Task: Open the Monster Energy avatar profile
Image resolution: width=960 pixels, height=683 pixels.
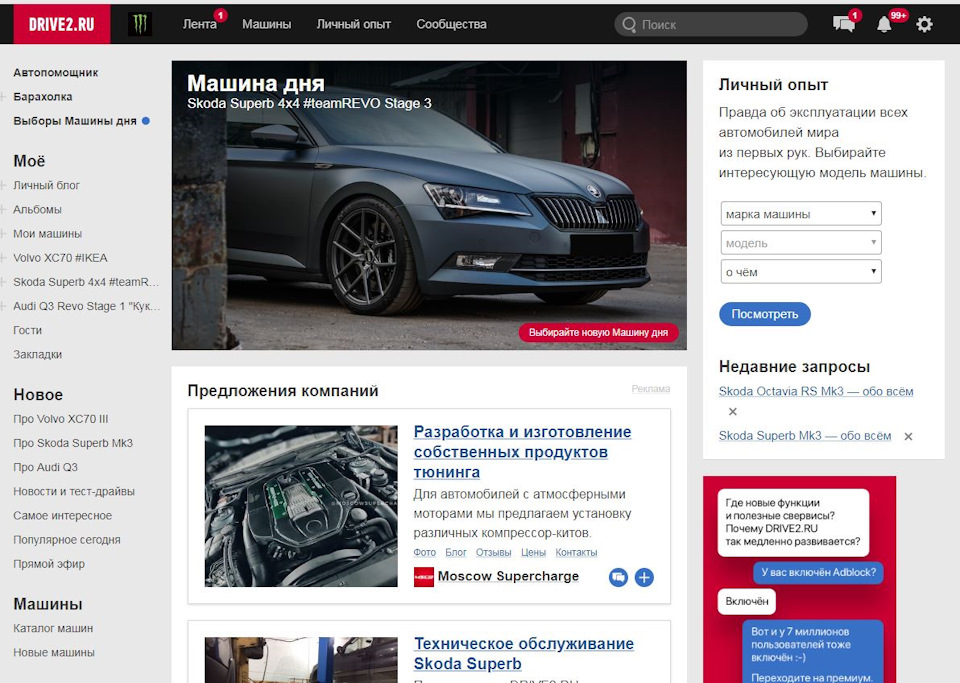Action: click(x=140, y=24)
